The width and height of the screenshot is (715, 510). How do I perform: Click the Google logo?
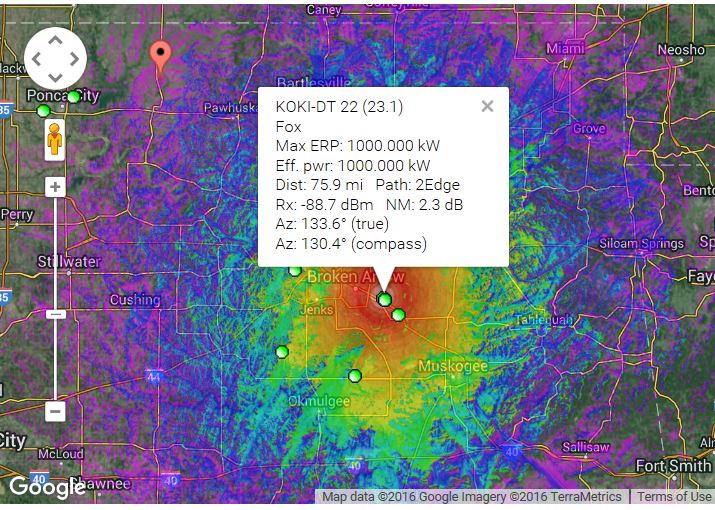(x=47, y=487)
